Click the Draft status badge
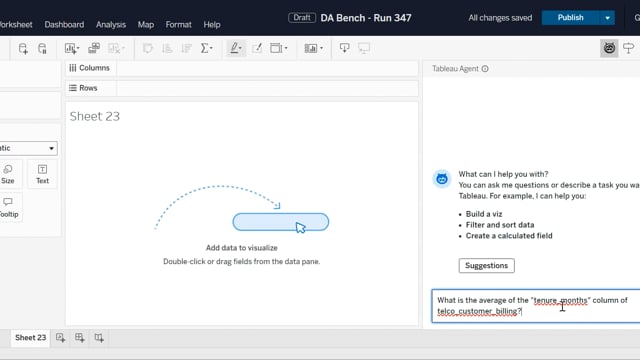This screenshot has width=640, height=360. [302, 18]
